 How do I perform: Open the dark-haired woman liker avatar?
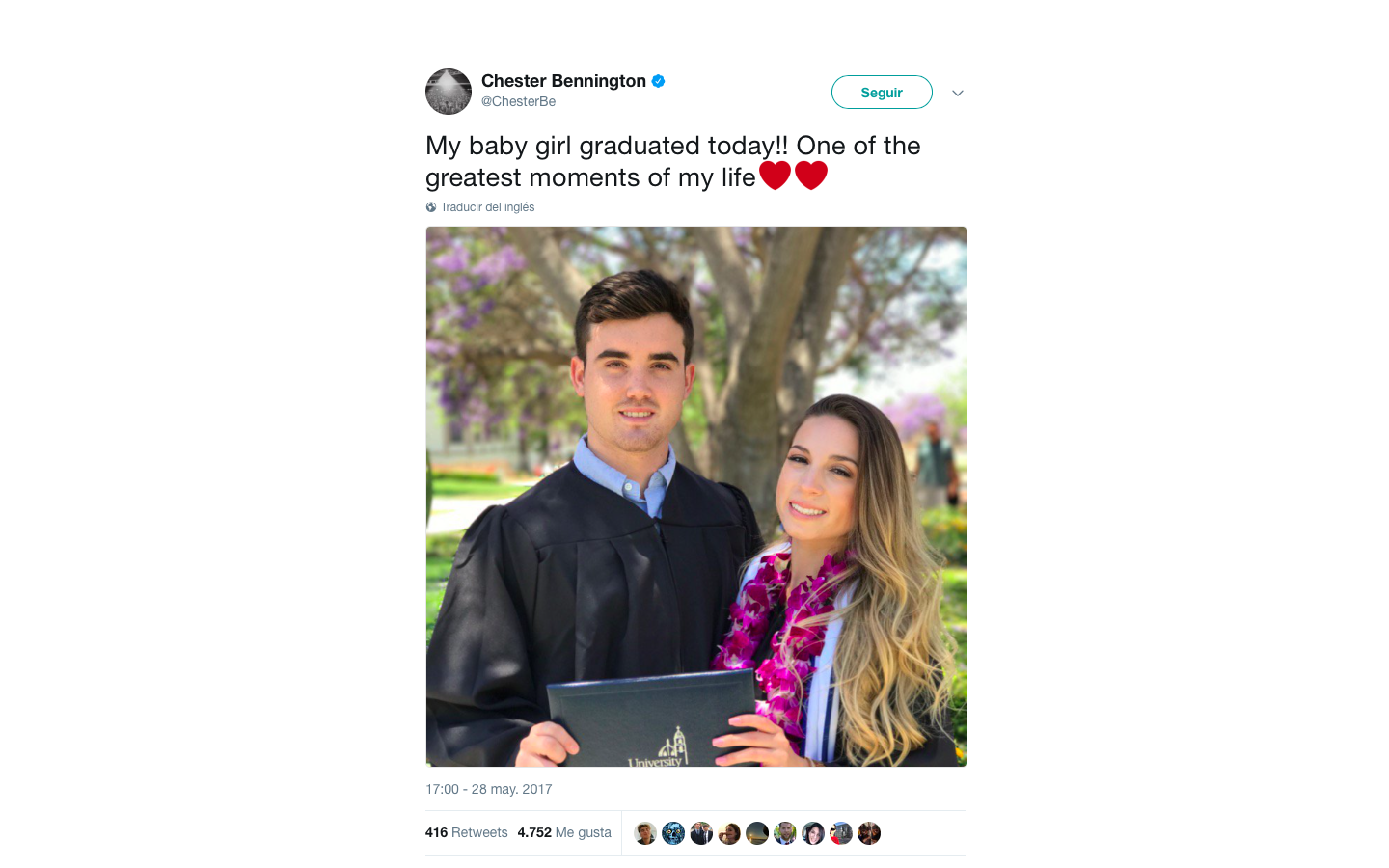click(x=813, y=833)
